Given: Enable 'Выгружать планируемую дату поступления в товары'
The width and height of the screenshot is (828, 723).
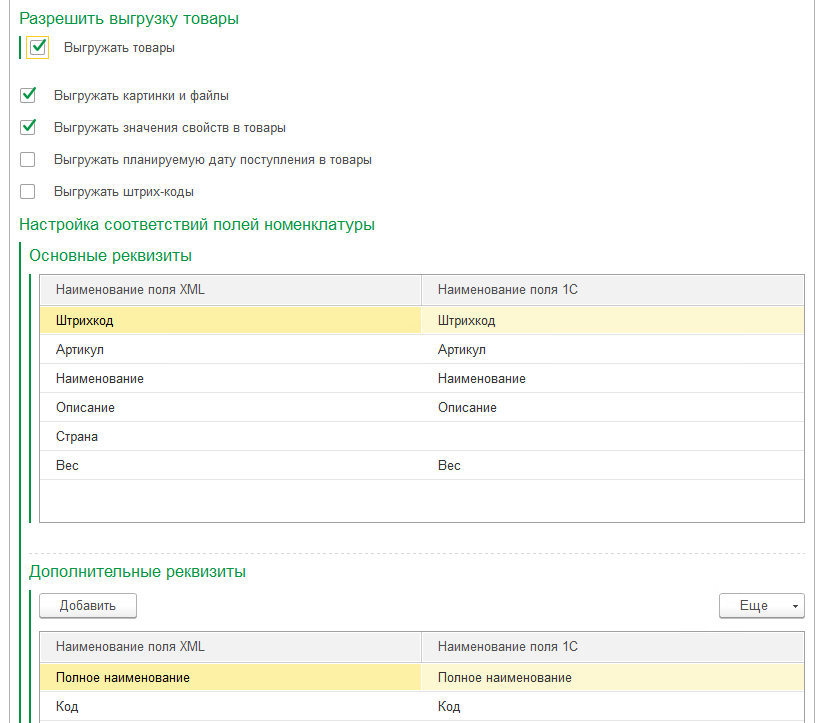Looking at the screenshot, I should tap(28, 159).
